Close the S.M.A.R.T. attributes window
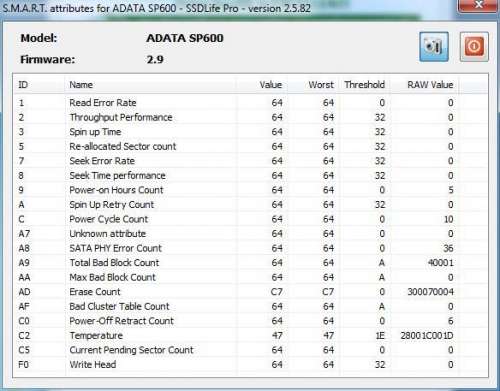The image size is (500, 391). pos(479,5)
